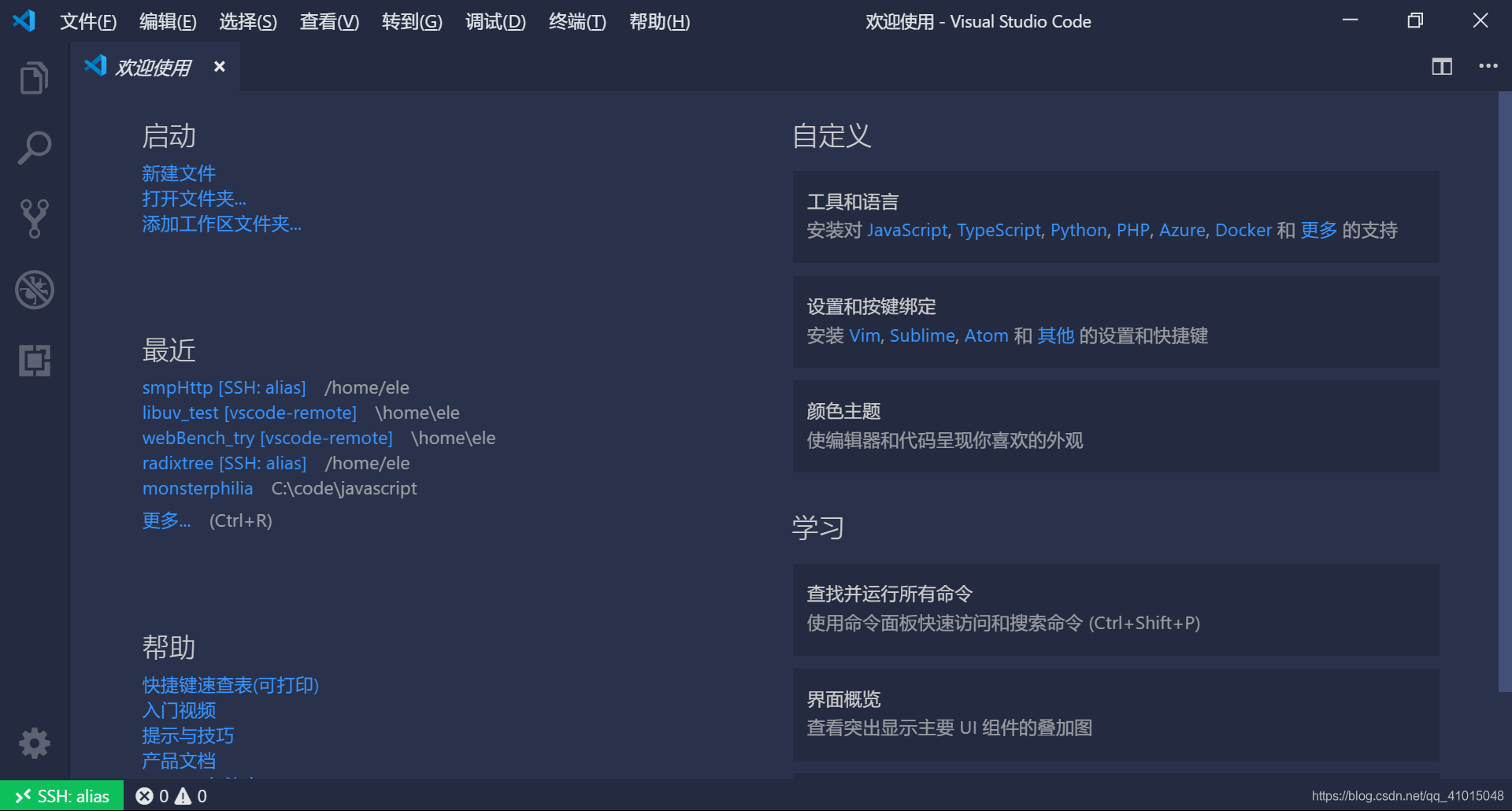The image size is (1512, 811).
Task: Open recent webBench_try [vscode-remote]
Action: 267,438
